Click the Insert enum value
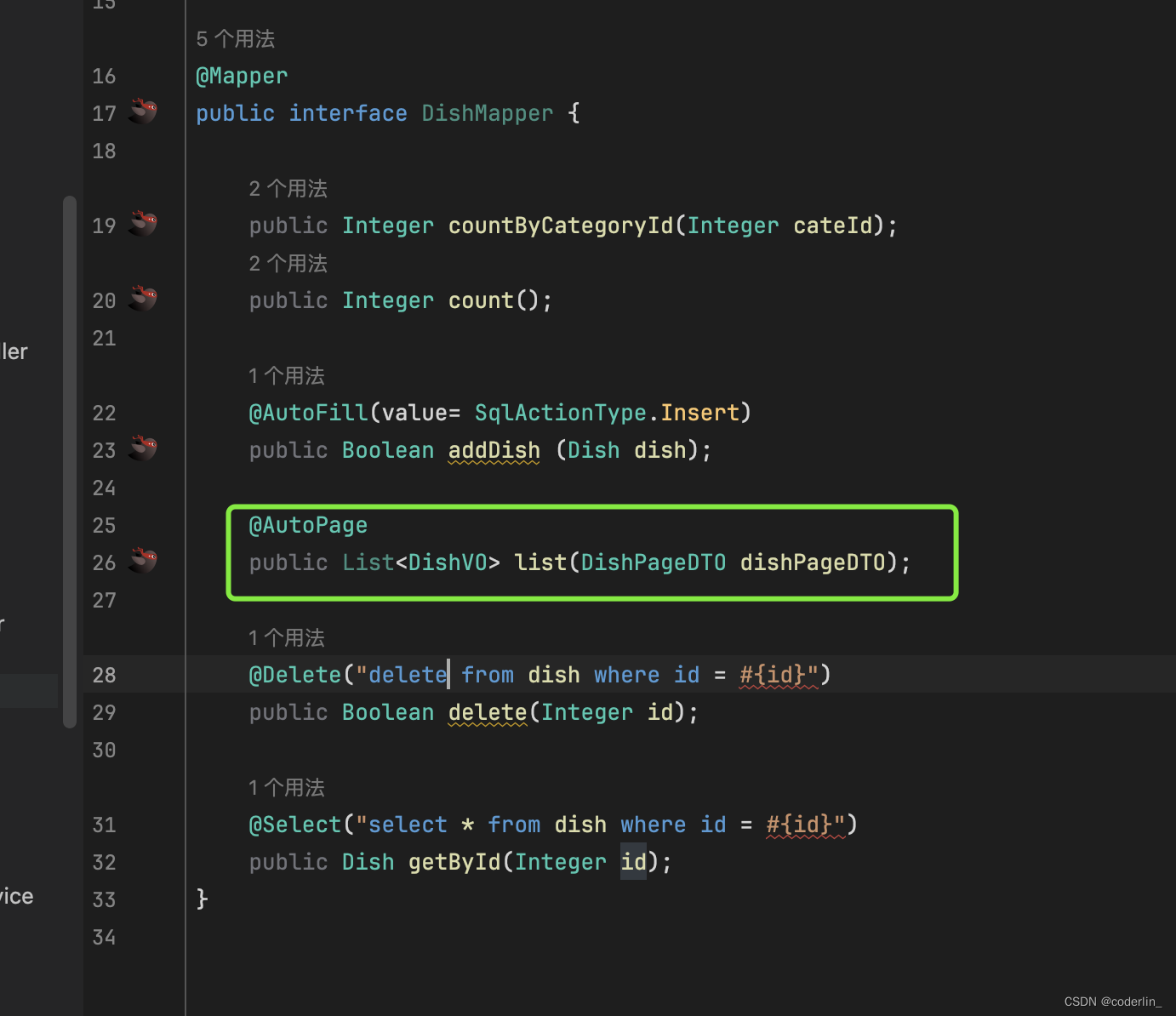 point(700,413)
